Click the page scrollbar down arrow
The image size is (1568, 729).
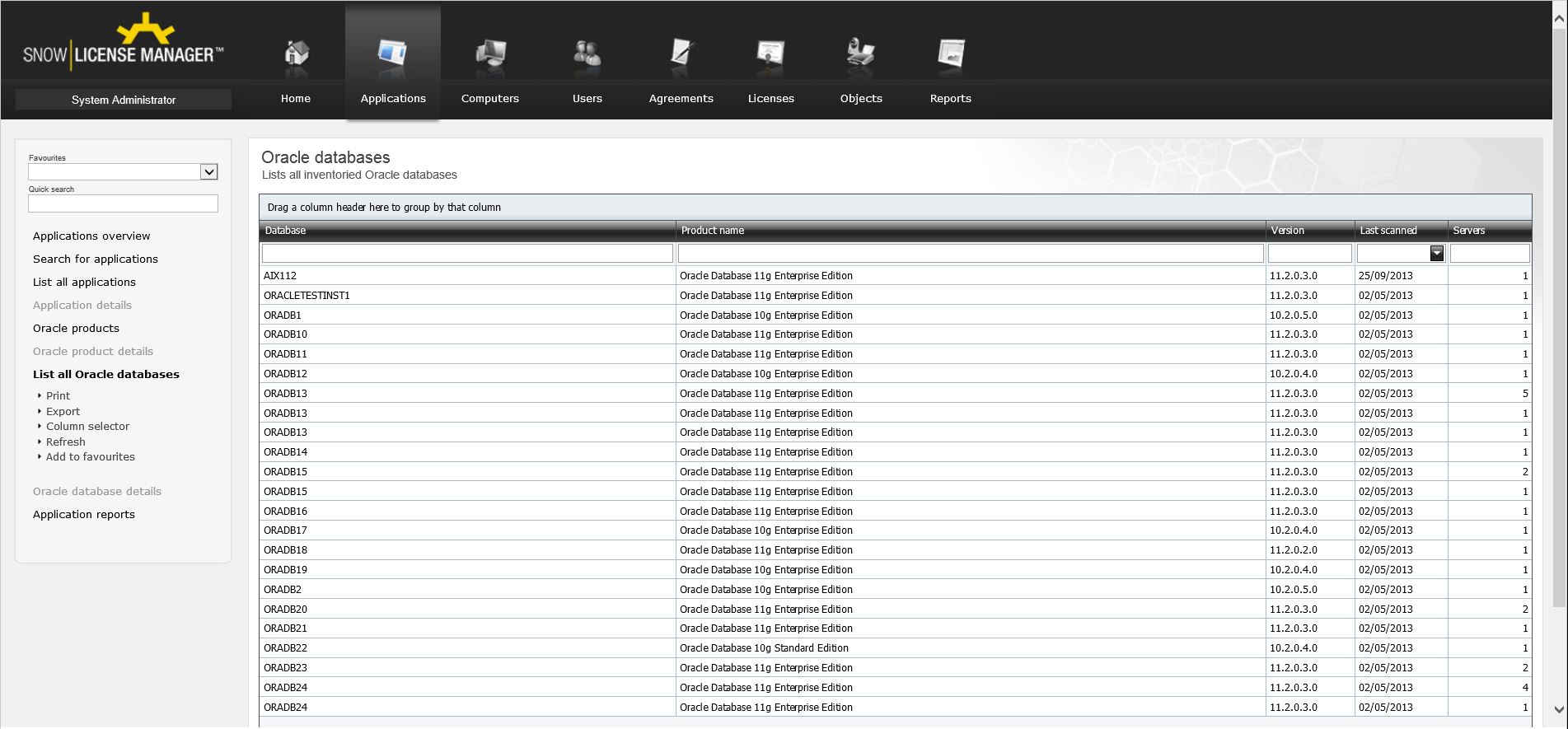(x=1559, y=709)
